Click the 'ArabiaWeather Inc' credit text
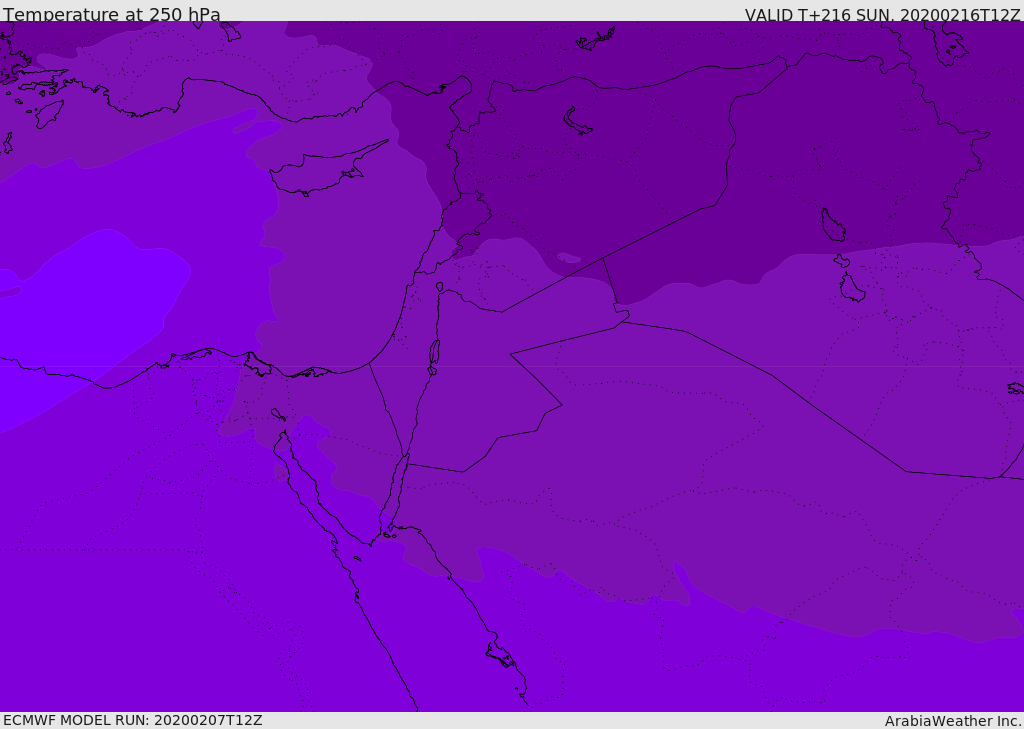The image size is (1024, 729). pyautogui.click(x=952, y=721)
